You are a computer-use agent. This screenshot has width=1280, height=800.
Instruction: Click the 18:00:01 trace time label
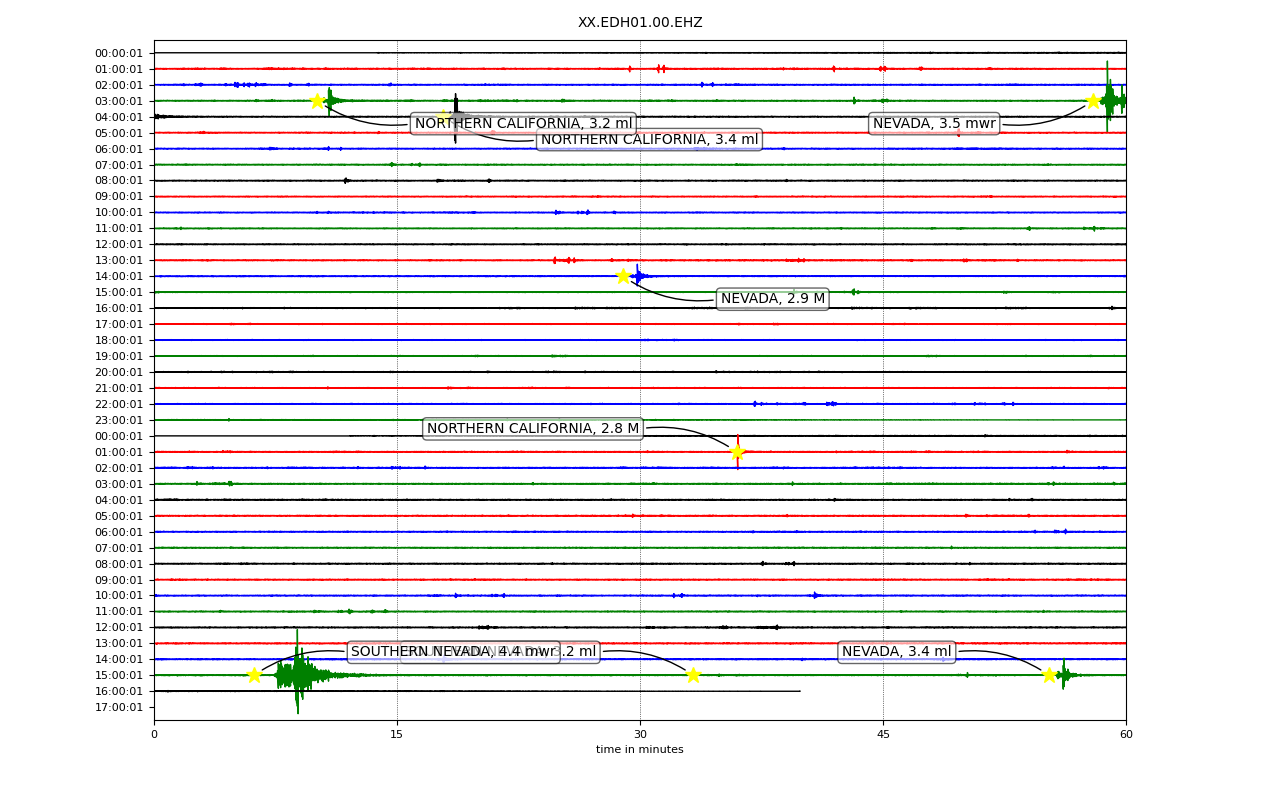click(119, 340)
